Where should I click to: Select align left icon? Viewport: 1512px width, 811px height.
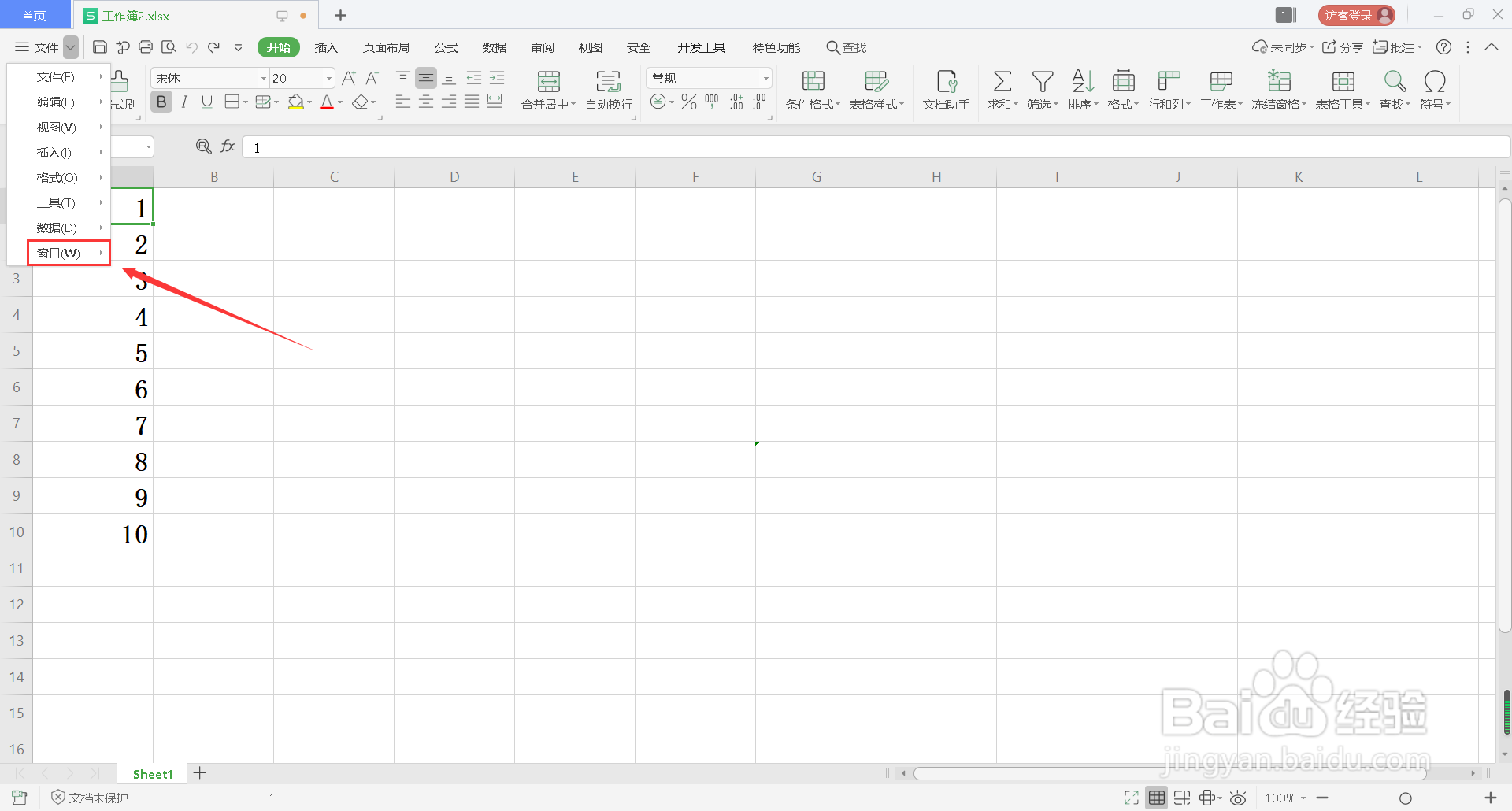(402, 102)
